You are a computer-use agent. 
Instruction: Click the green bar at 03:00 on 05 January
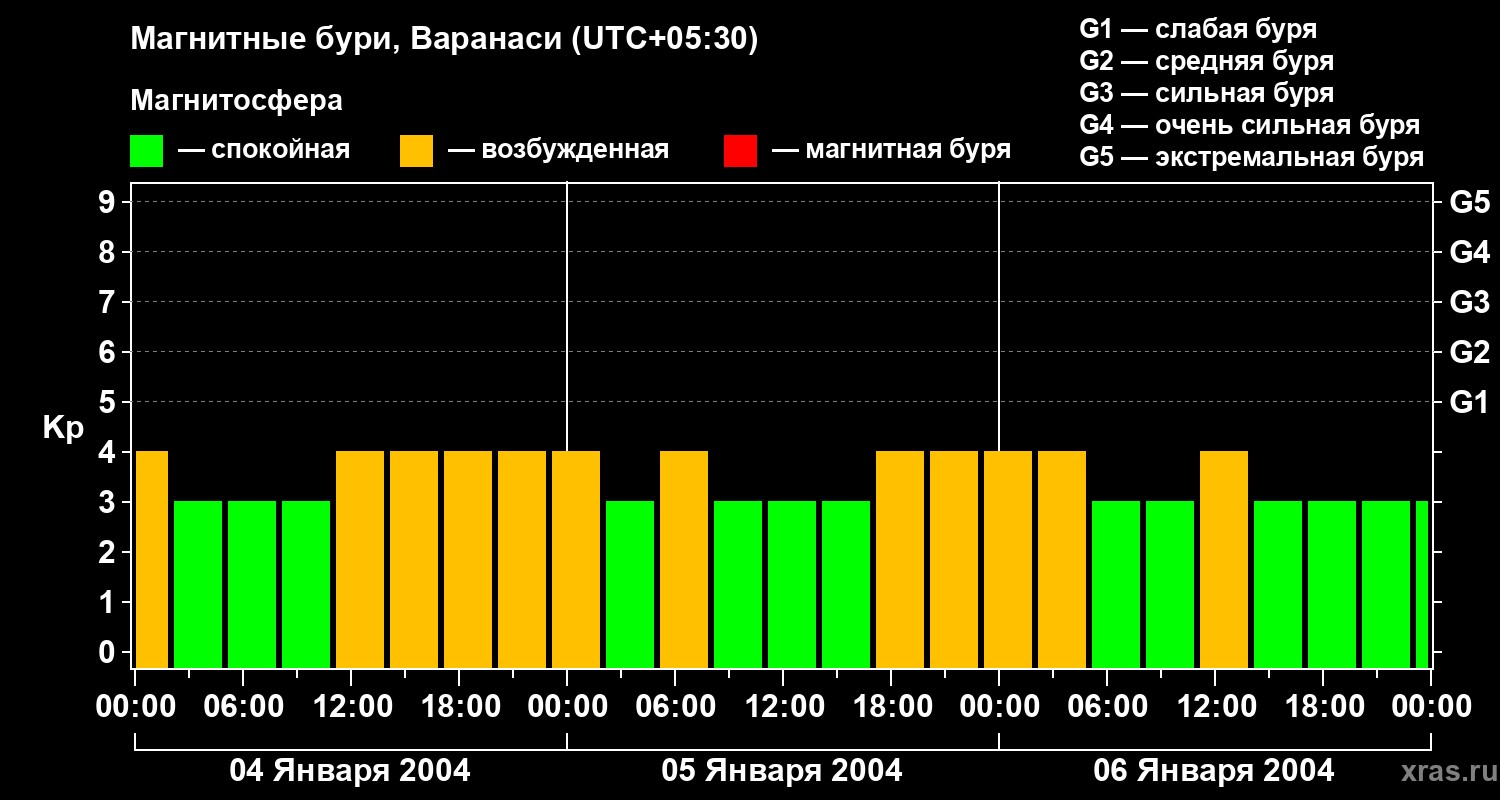[x=630, y=584]
